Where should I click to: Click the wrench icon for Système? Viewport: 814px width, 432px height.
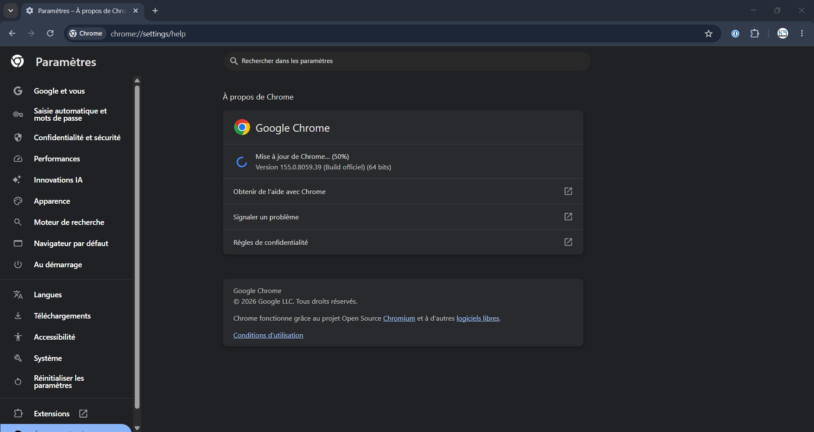[x=18, y=358]
